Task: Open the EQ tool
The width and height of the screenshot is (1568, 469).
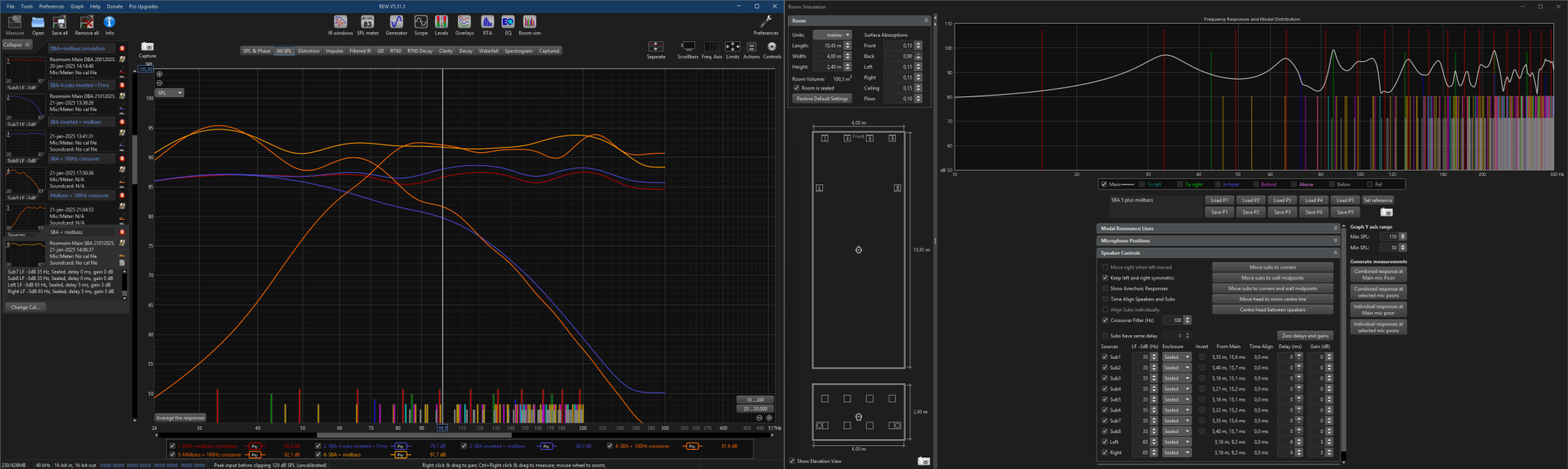Action: coord(508,21)
